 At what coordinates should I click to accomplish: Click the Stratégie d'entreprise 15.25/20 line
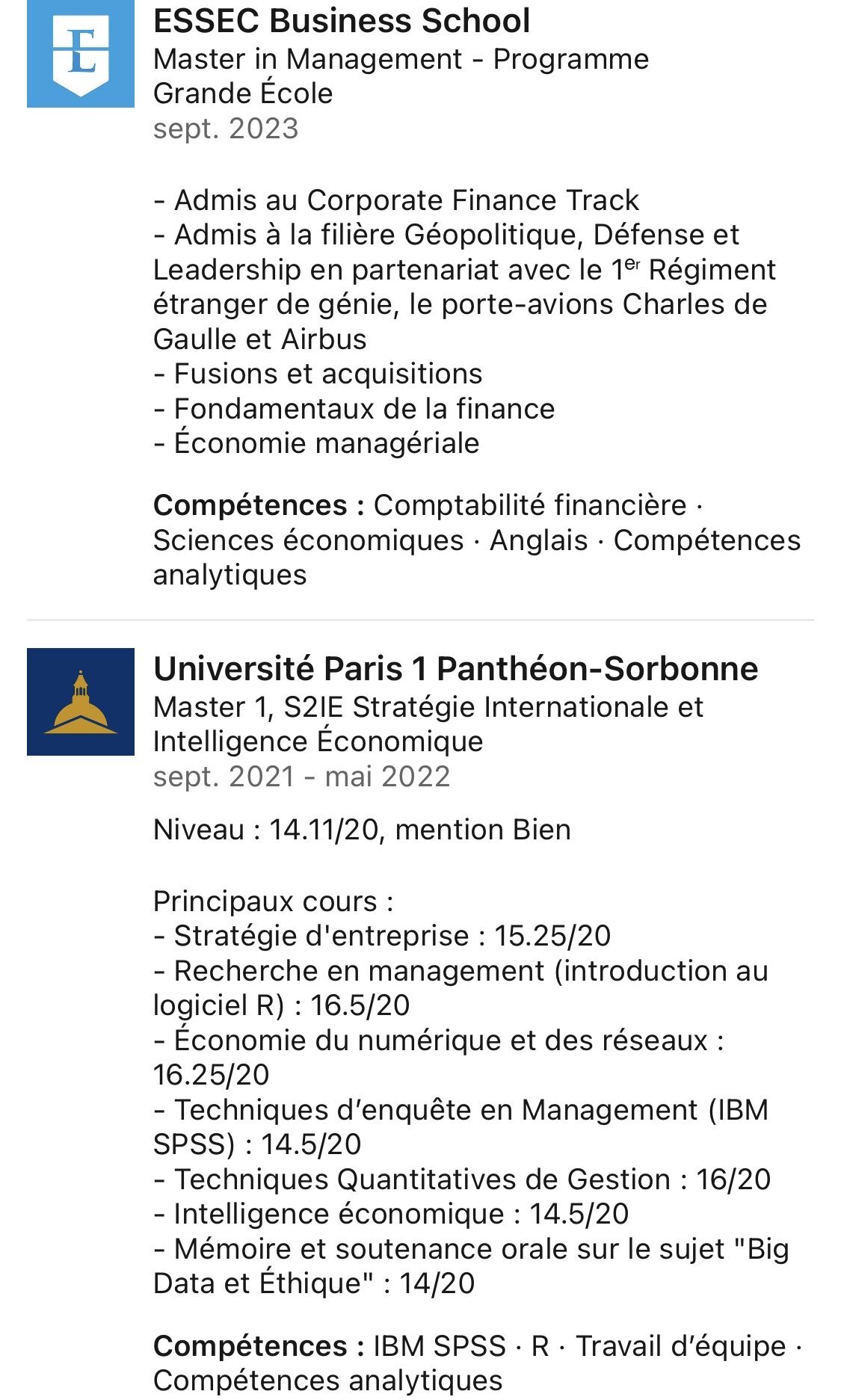coord(382,936)
